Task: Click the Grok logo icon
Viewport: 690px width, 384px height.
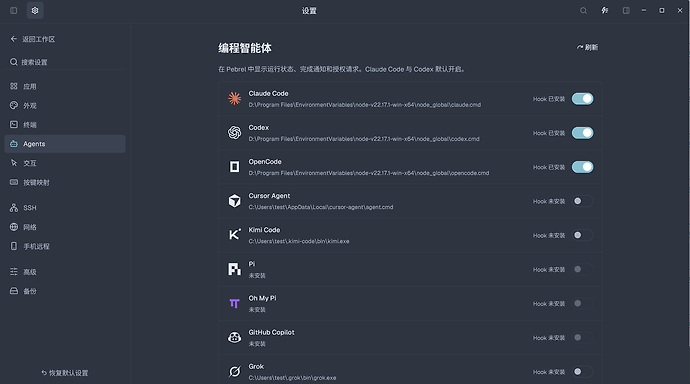Action: tap(235, 372)
